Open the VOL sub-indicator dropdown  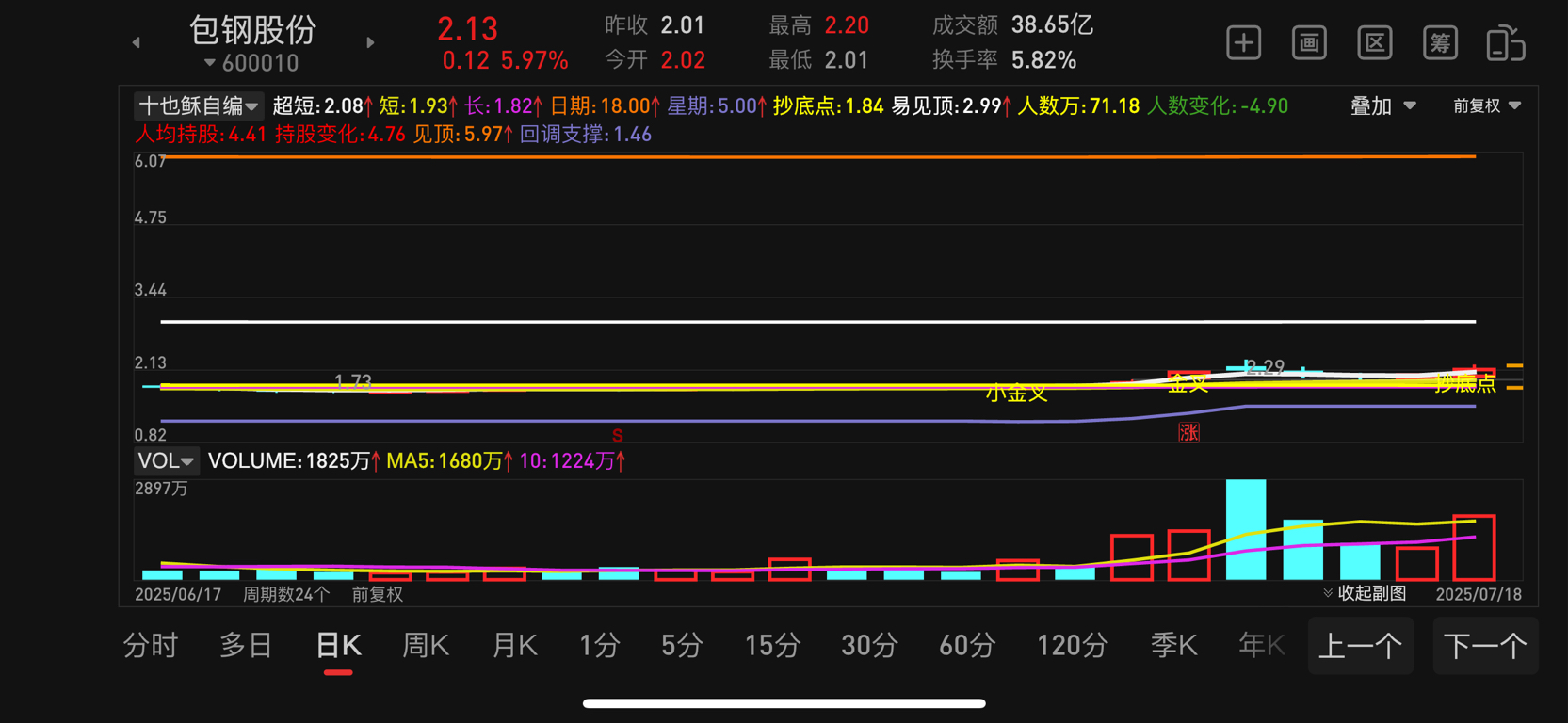(x=166, y=461)
